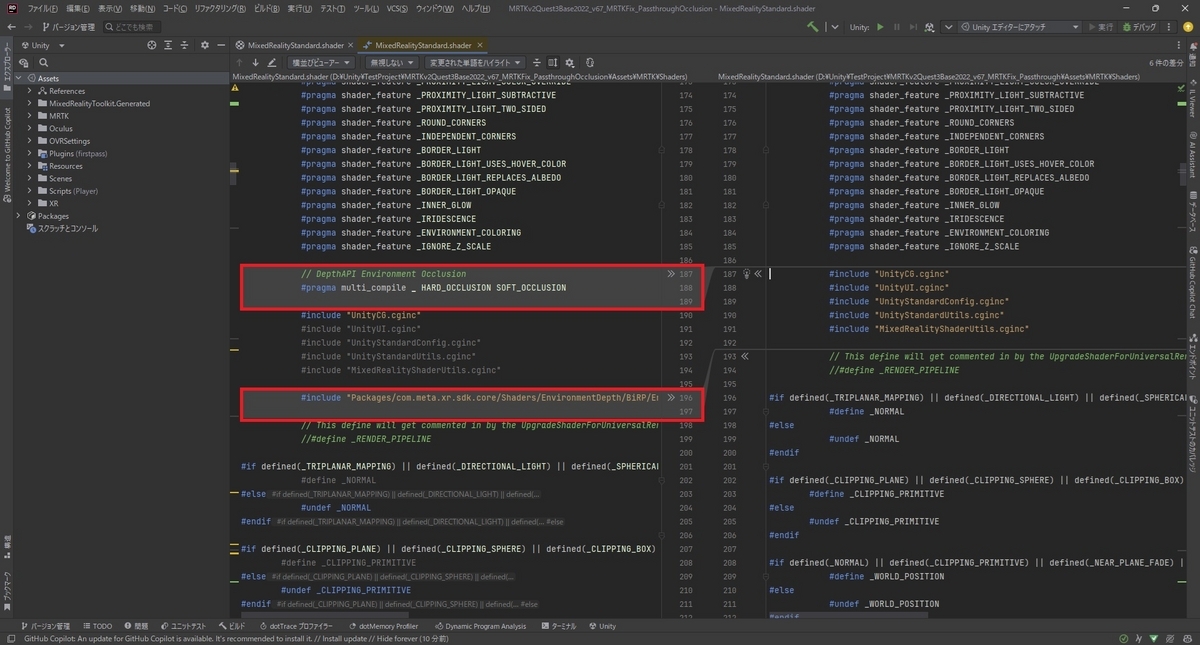Open the VCS menu
The height and width of the screenshot is (645, 1200).
pos(396,8)
